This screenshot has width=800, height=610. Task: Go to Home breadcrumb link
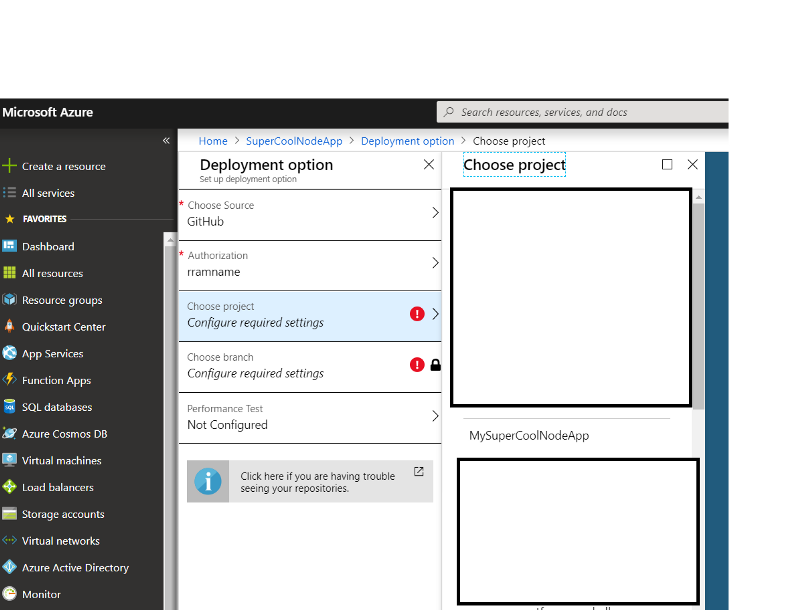(x=213, y=141)
